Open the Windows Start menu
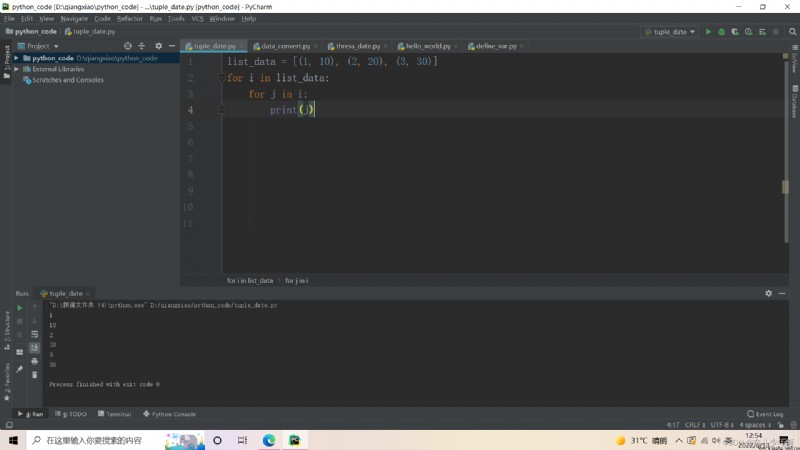800x450 pixels. pyautogui.click(x=13, y=440)
